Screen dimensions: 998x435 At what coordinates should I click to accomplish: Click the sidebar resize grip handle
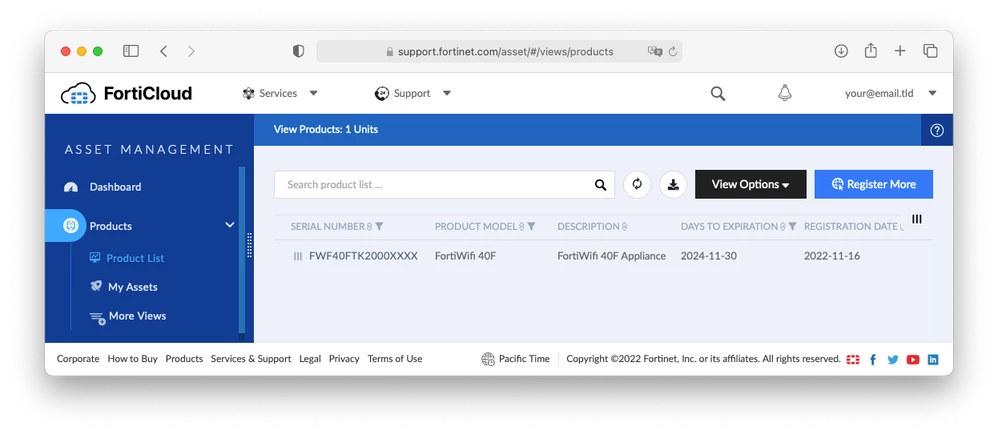pos(249,245)
